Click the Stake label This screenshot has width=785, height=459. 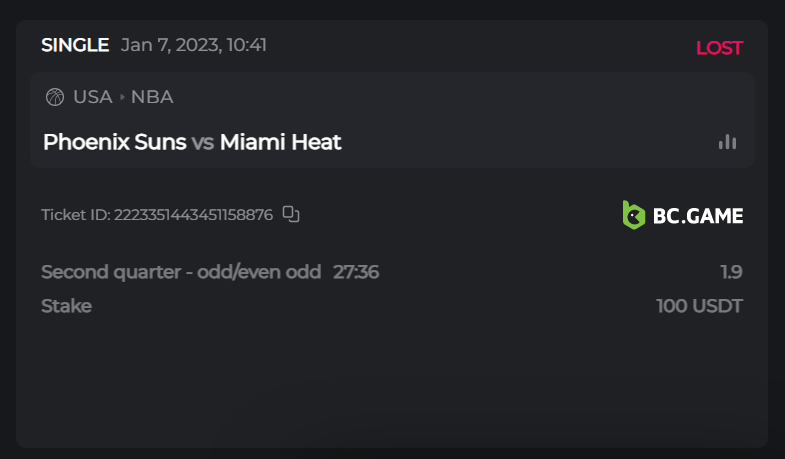click(66, 306)
